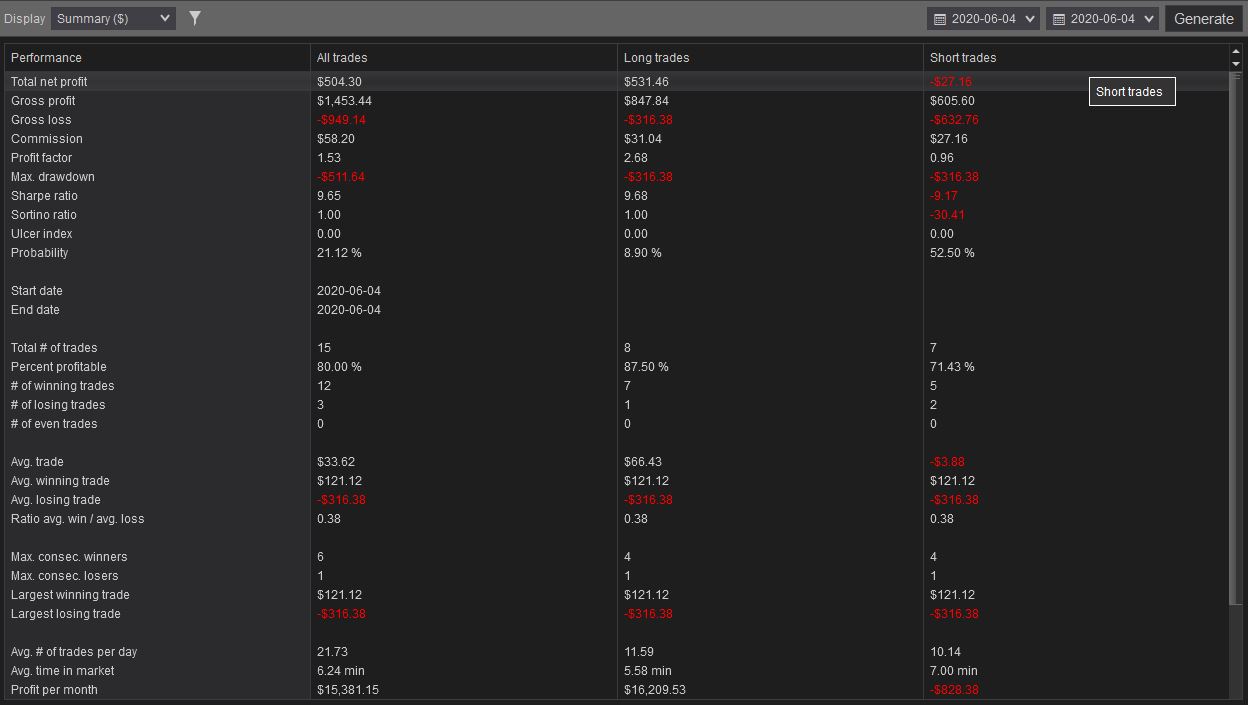The height and width of the screenshot is (705, 1248).
Task: Click the $16,209.53 profit per month value
Action: click(655, 690)
